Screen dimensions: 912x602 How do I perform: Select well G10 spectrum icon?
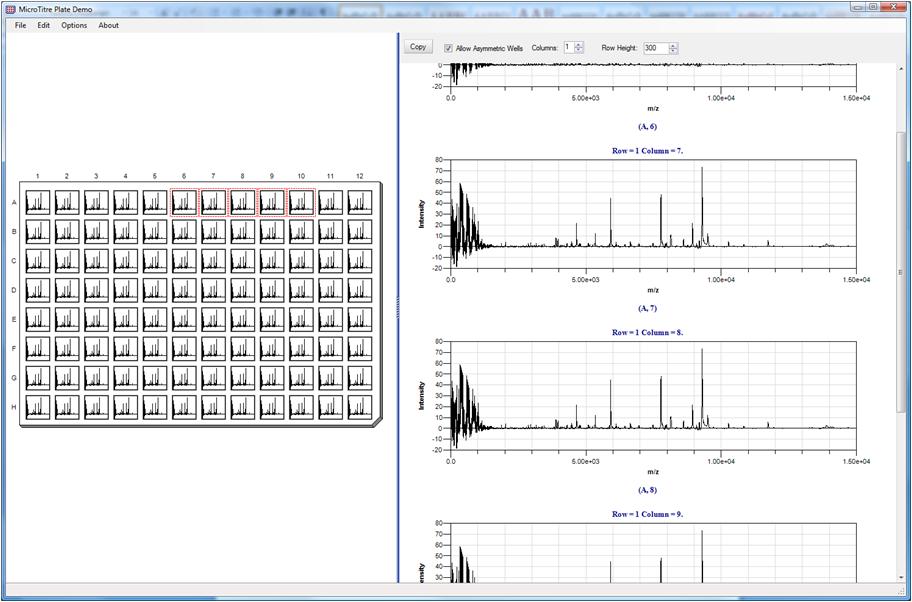click(x=301, y=378)
